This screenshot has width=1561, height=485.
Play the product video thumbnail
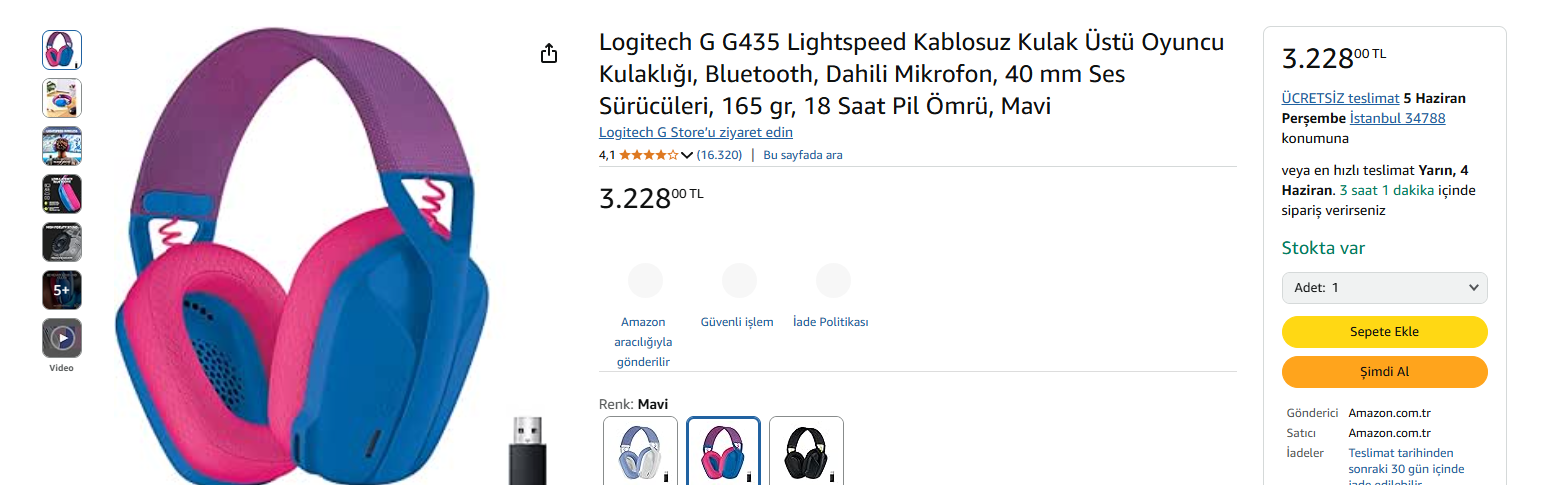click(62, 338)
